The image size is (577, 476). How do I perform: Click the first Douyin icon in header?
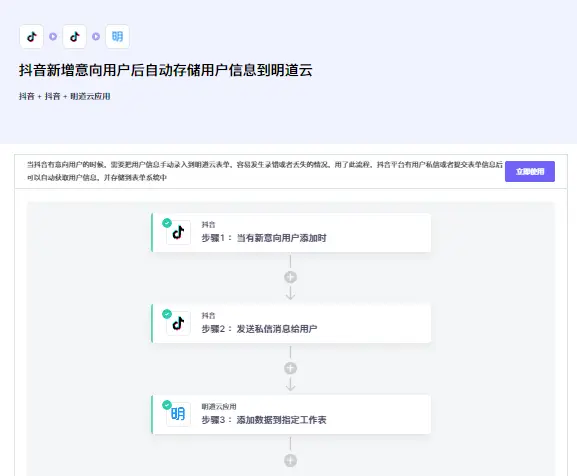pyautogui.click(x=32, y=36)
